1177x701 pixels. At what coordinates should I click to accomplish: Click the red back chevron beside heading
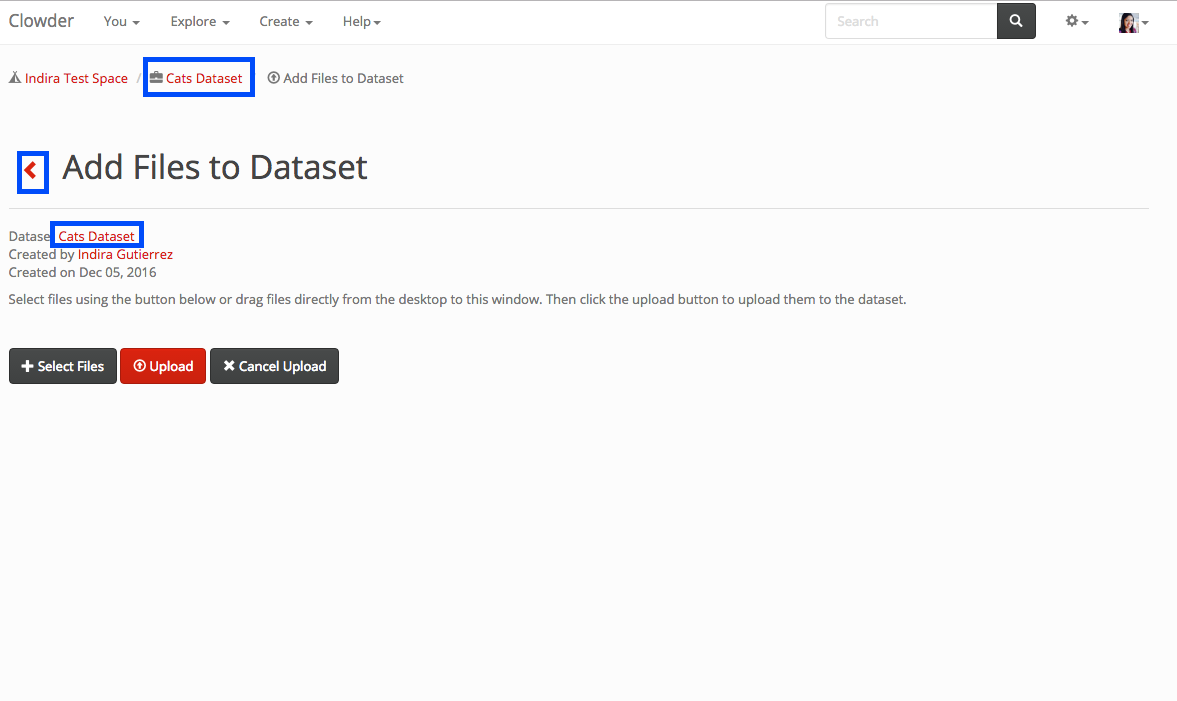tap(31, 170)
